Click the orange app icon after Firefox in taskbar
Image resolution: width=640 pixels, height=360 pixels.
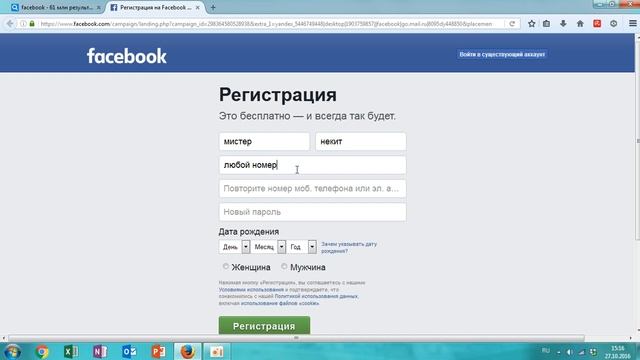pos(217,351)
